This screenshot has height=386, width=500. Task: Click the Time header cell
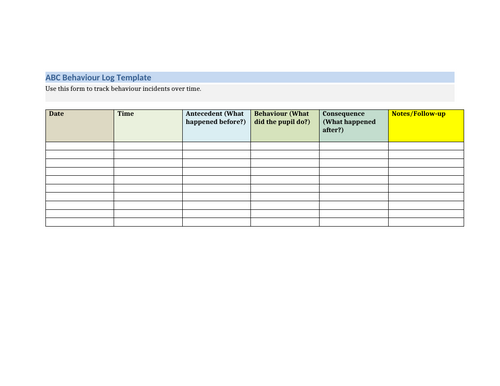pos(148,126)
